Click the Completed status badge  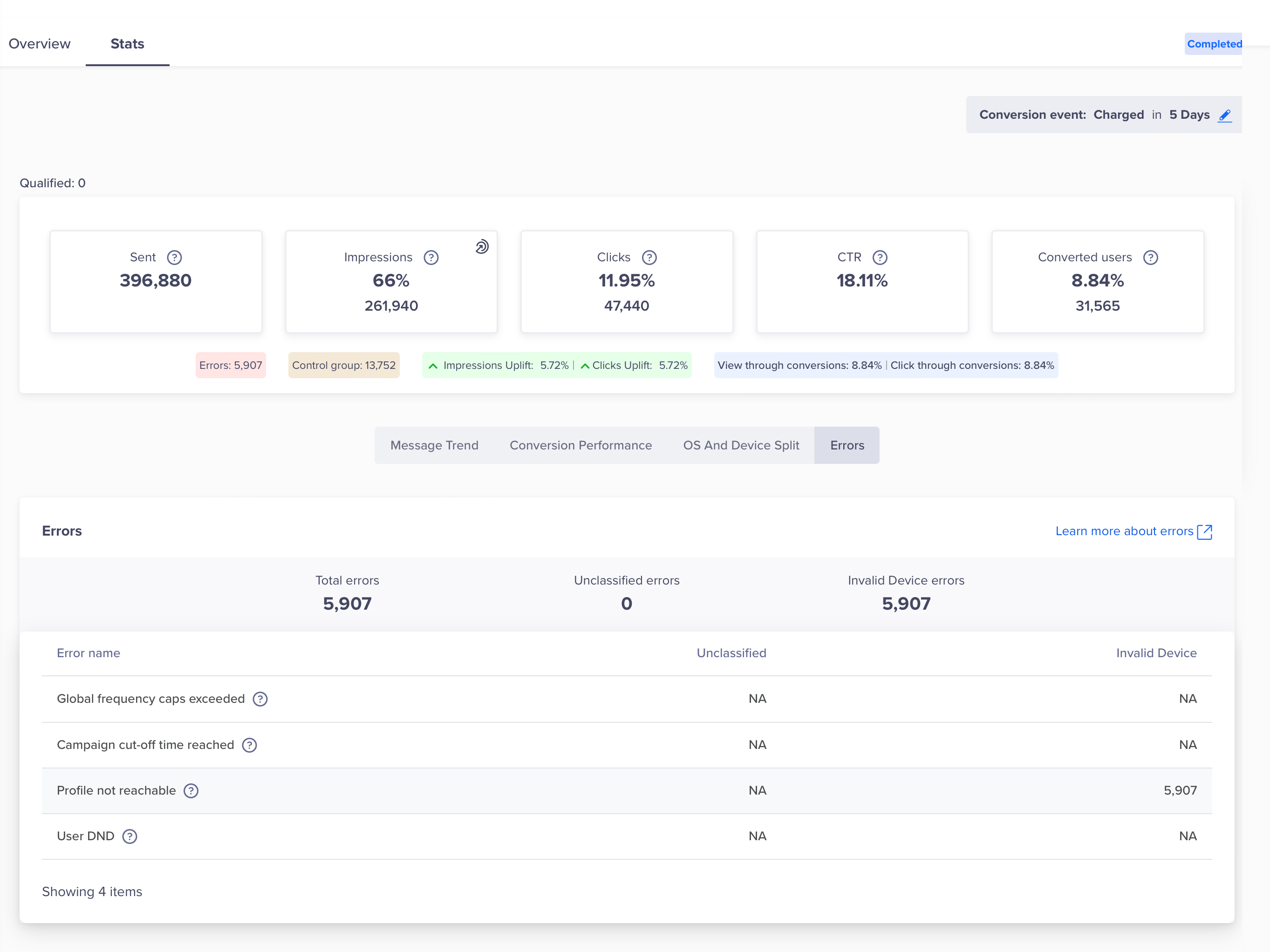(x=1213, y=43)
